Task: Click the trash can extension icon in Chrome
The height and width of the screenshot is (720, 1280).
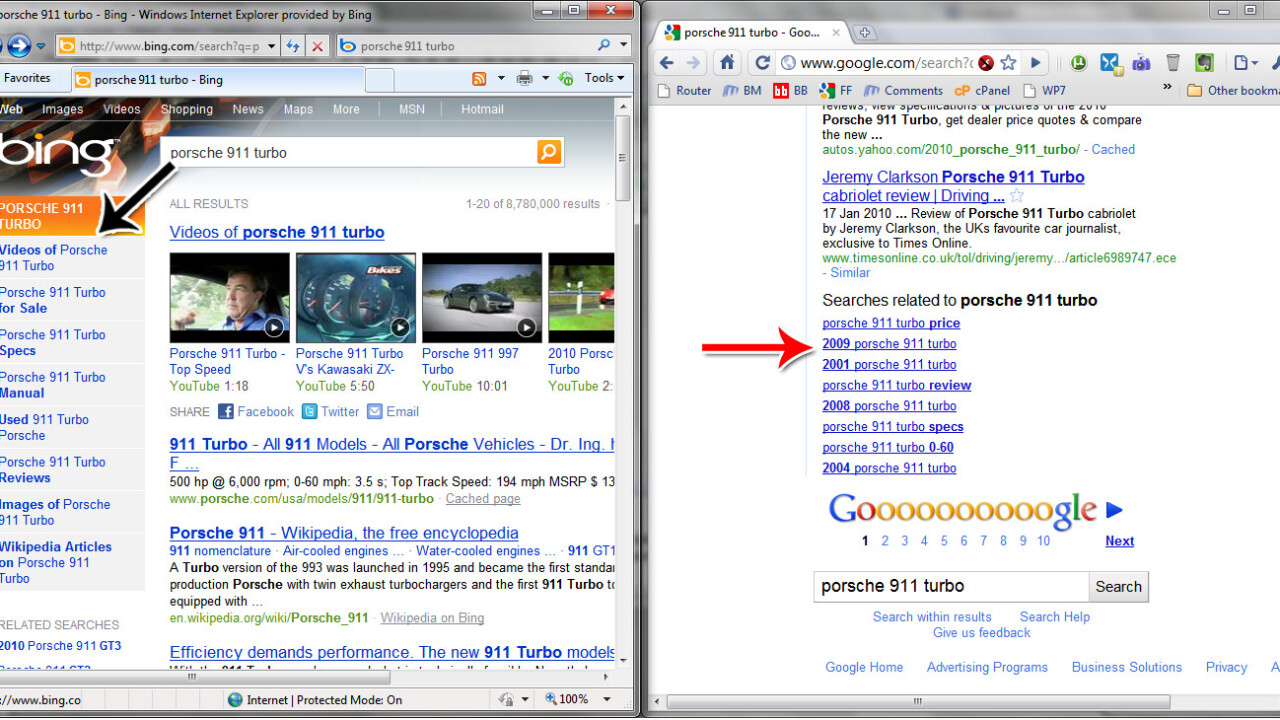Action: tap(1173, 63)
